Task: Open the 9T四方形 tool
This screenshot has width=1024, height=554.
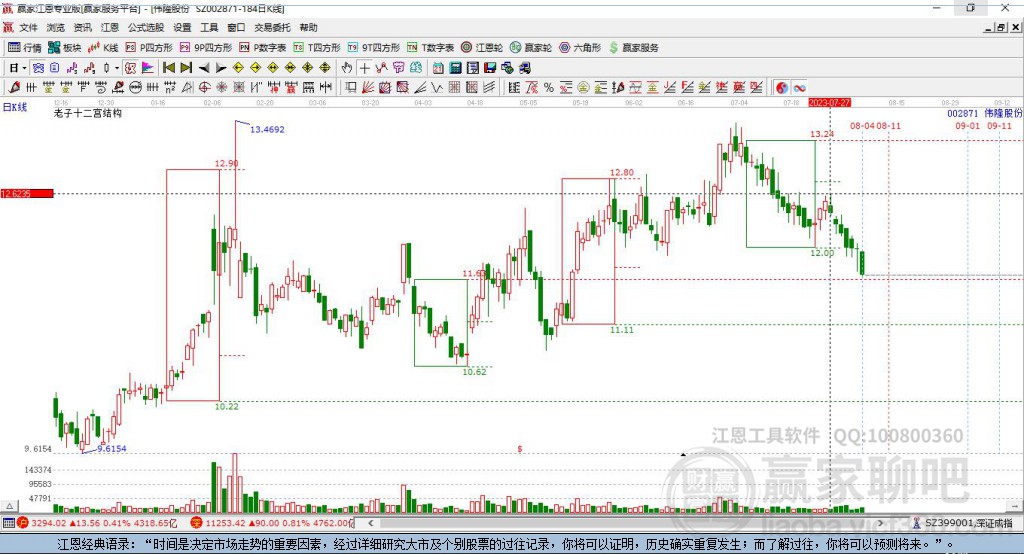Action: click(x=374, y=48)
